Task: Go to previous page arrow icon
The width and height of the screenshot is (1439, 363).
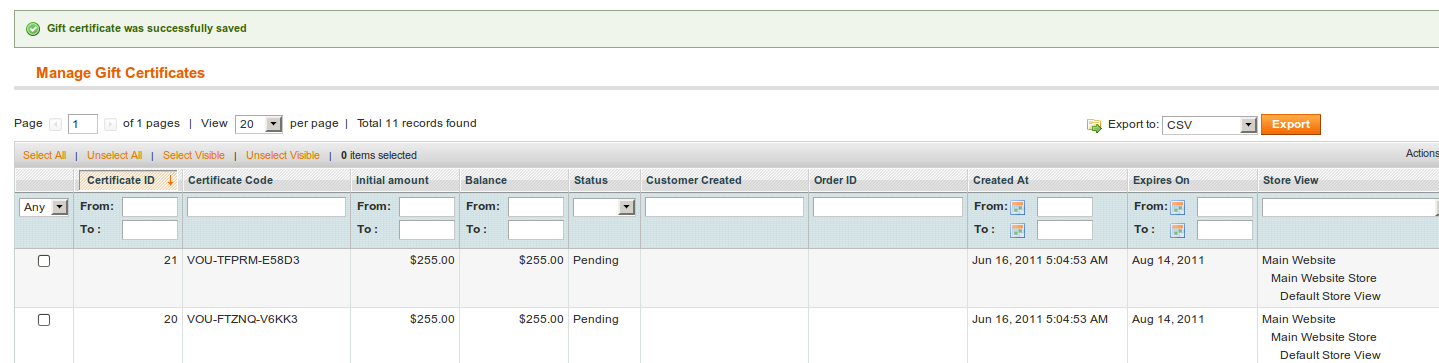Action: click(x=56, y=125)
